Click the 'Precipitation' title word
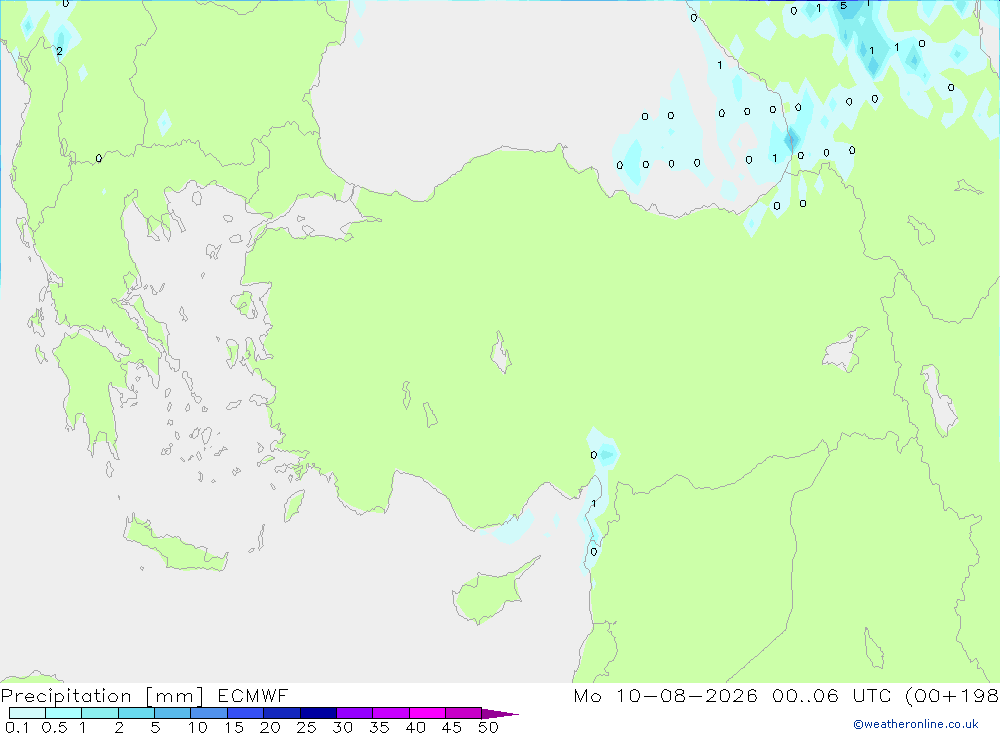The image size is (1000, 733). point(66,696)
